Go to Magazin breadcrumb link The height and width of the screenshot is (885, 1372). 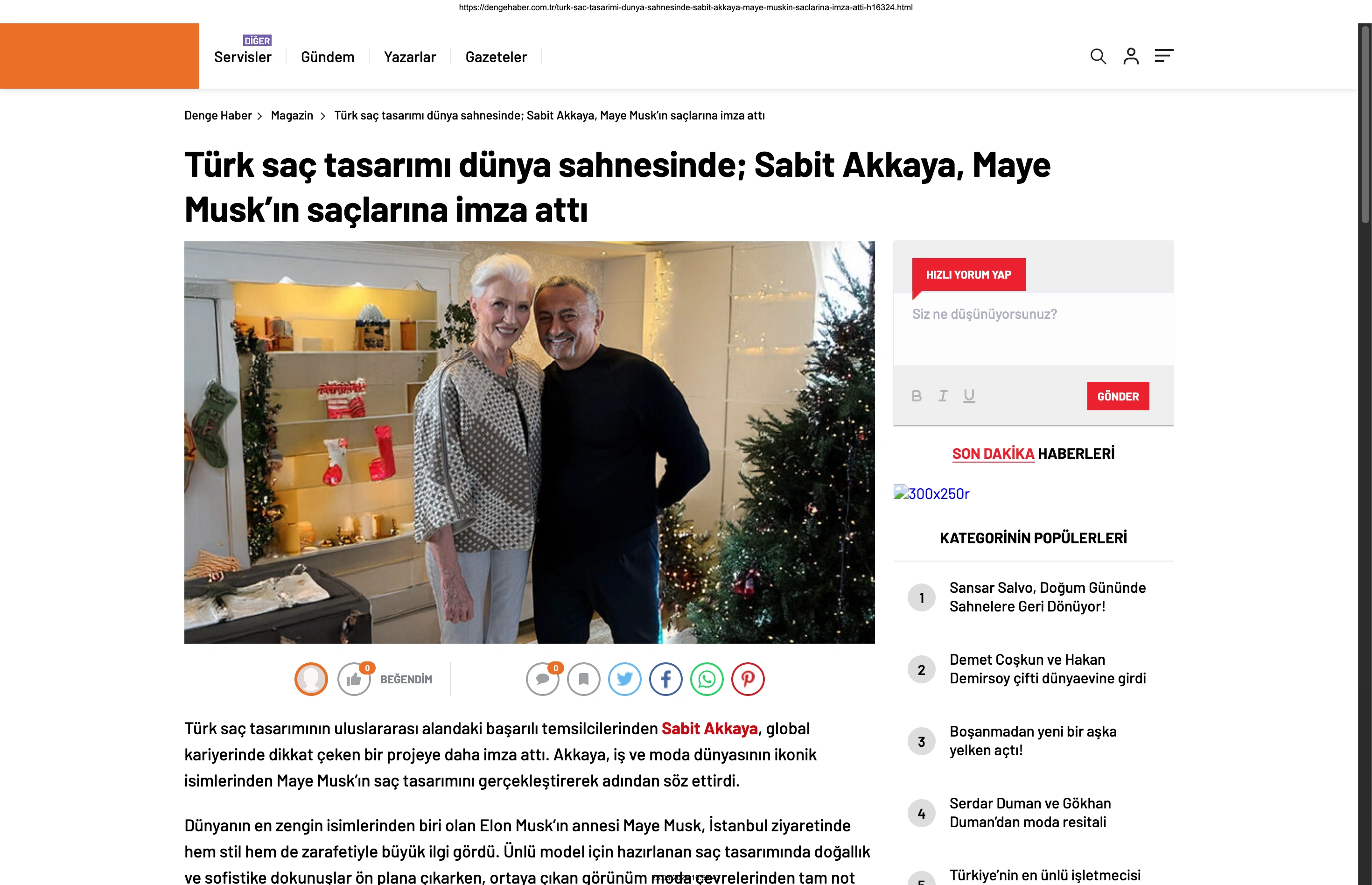tap(292, 115)
